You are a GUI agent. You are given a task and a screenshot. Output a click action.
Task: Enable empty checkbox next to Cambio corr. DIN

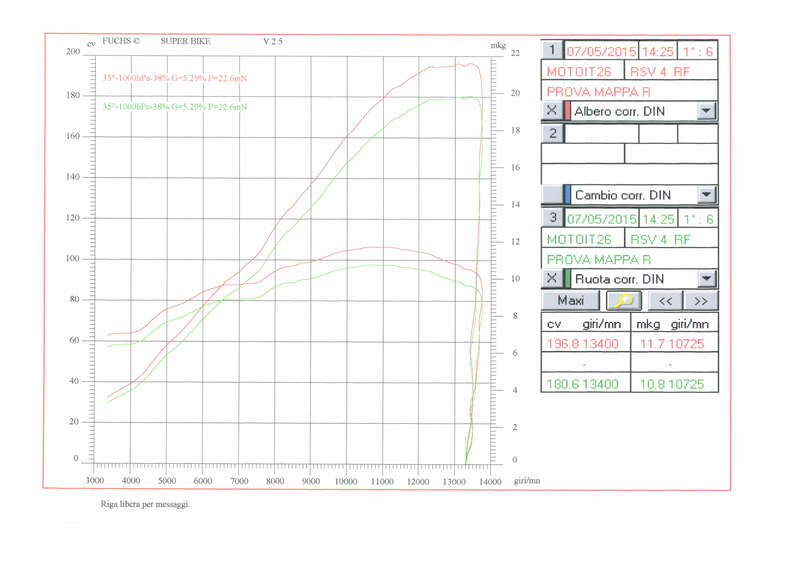(x=551, y=195)
